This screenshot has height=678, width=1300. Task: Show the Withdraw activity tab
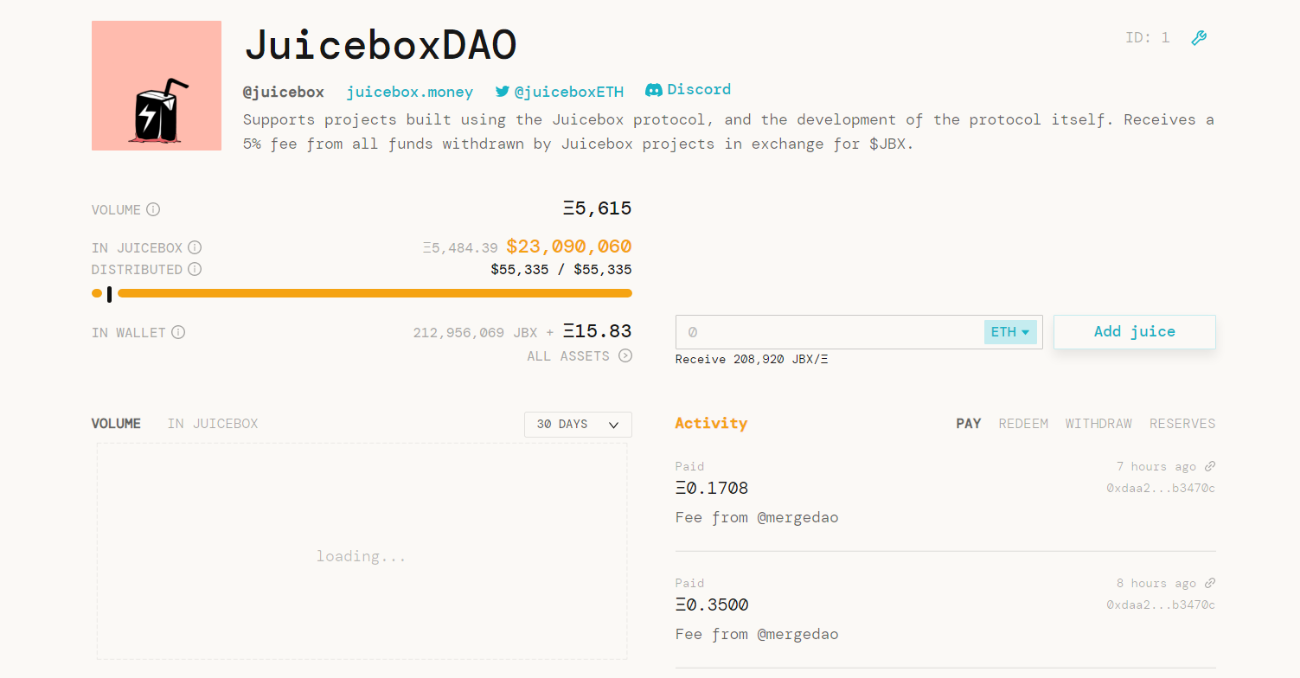(x=1098, y=424)
